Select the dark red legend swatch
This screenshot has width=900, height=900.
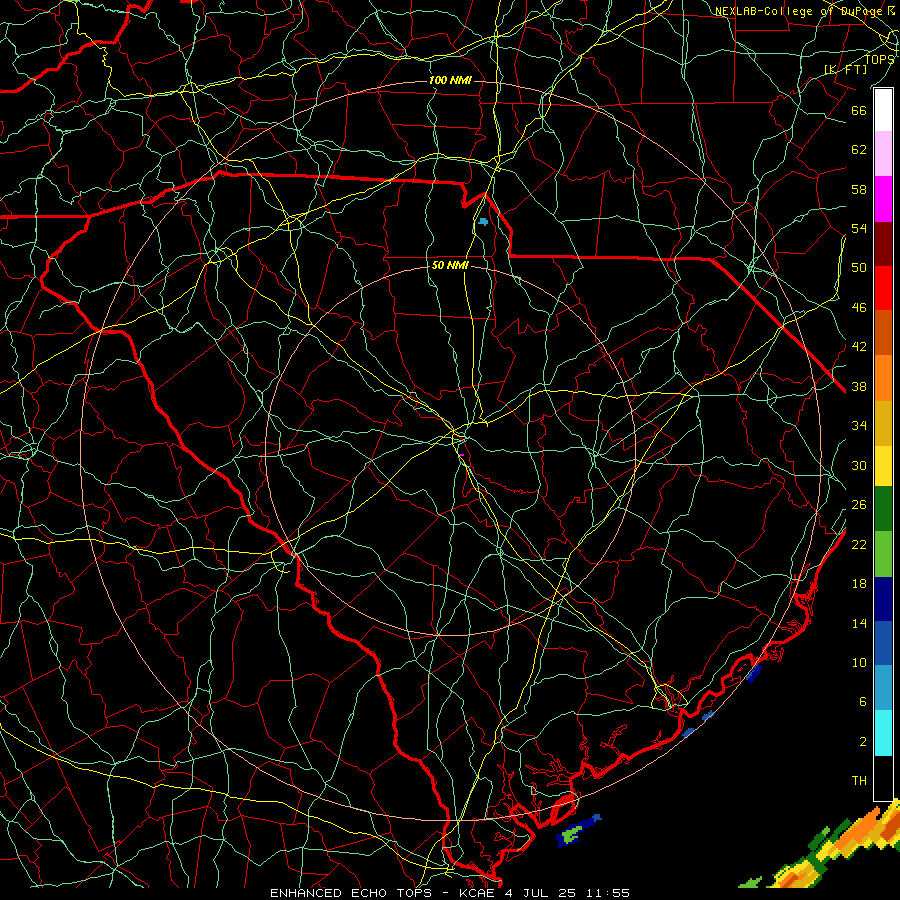click(883, 243)
